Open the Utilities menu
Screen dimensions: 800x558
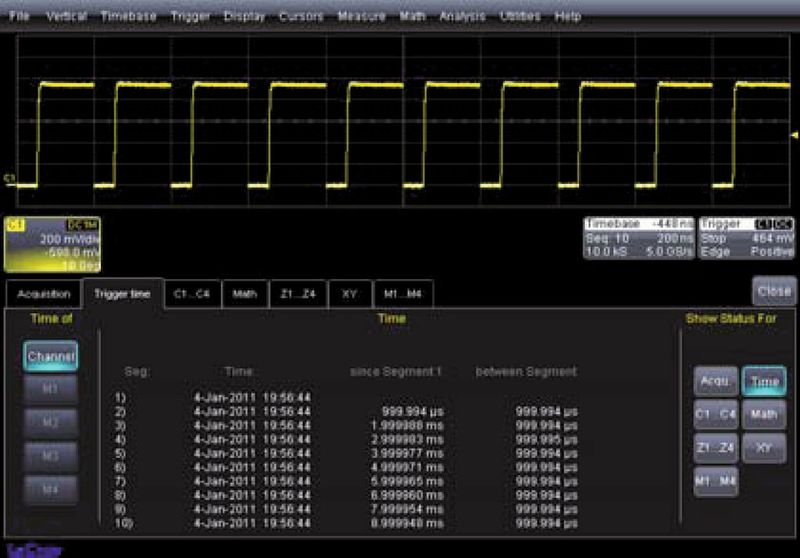(519, 17)
